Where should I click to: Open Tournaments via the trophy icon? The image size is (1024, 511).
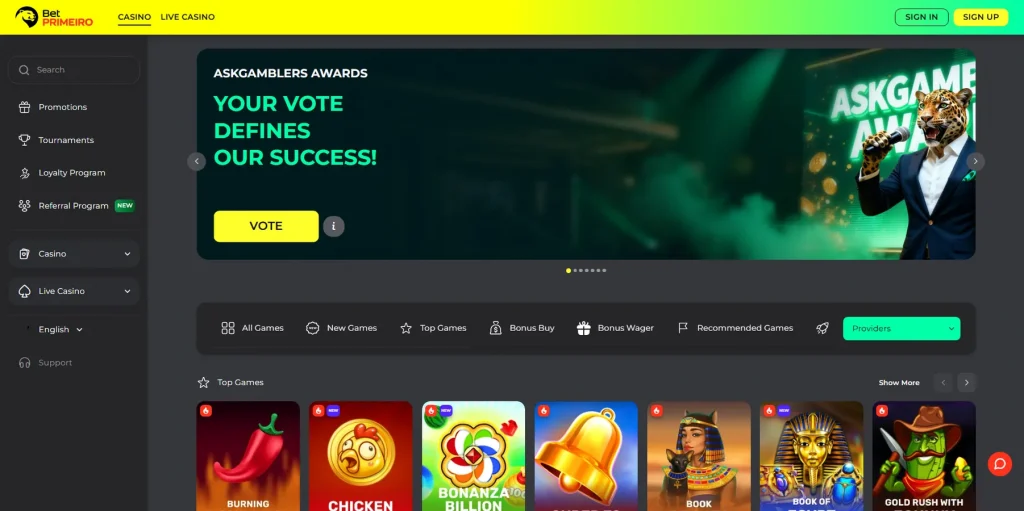tap(24, 140)
